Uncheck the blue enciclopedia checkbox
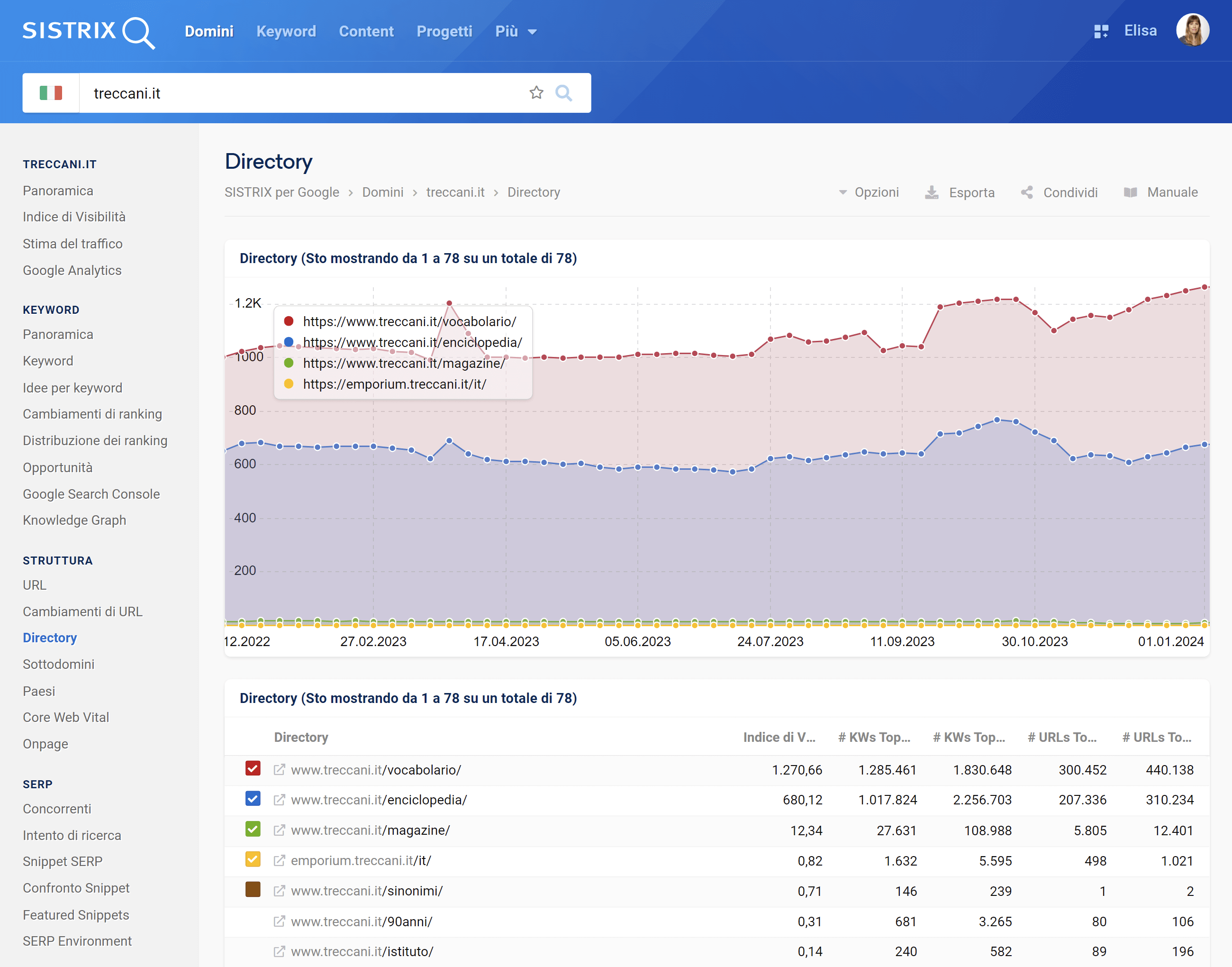The image size is (1232, 967). (x=253, y=799)
